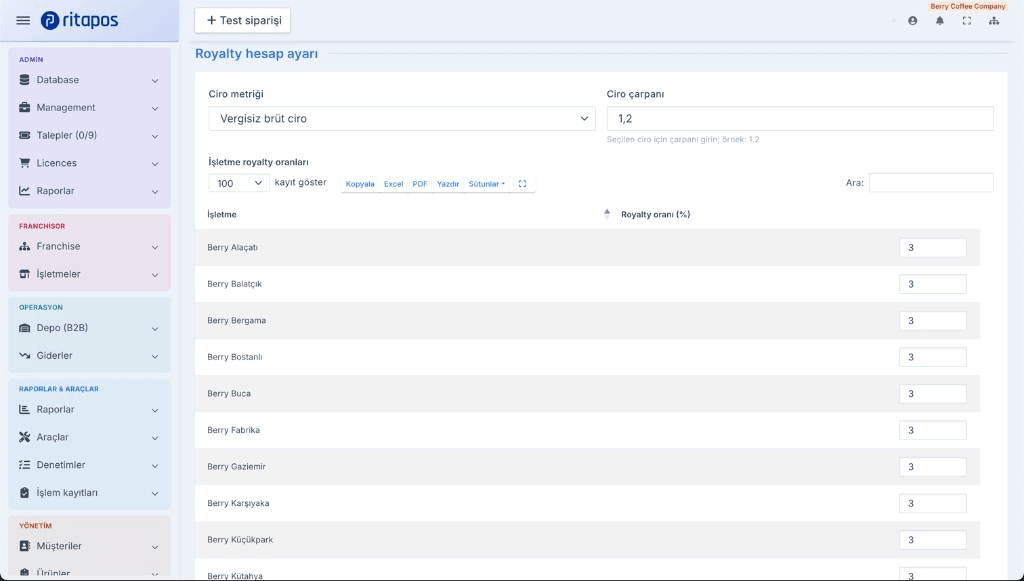The image size is (1024, 581).
Task: Open the Ciro metriği dropdown
Action: (x=402, y=119)
